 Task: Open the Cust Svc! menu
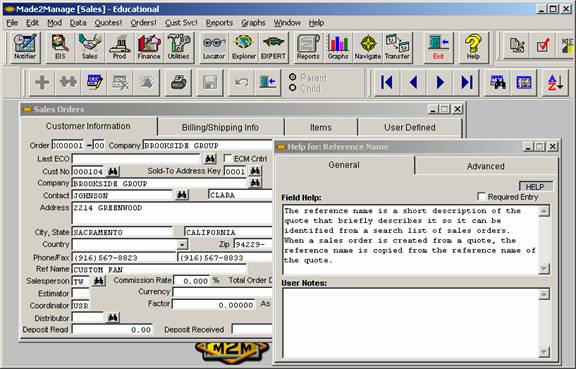point(181,23)
